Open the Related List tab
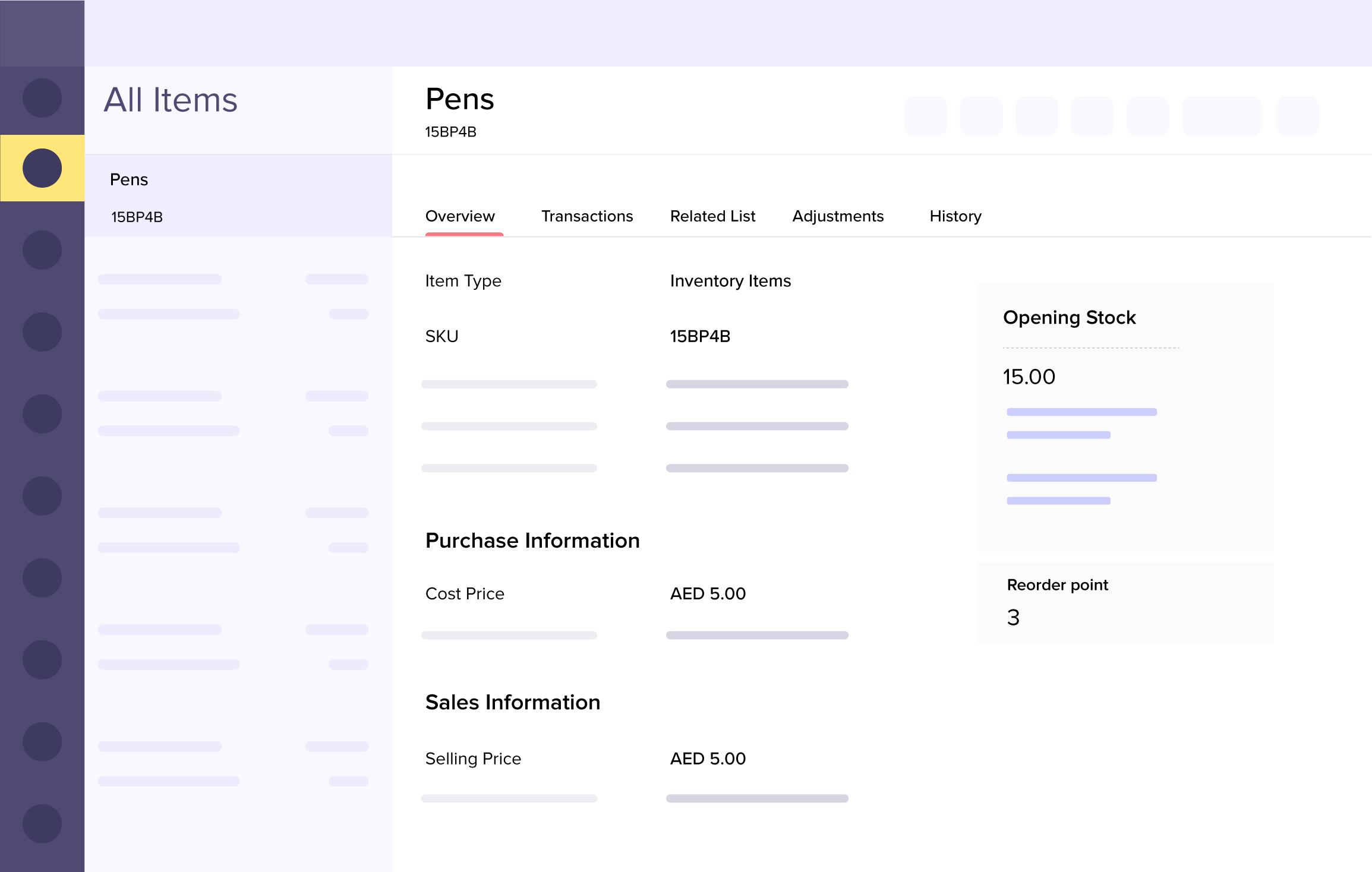This screenshot has width=1372, height=872. pos(712,216)
